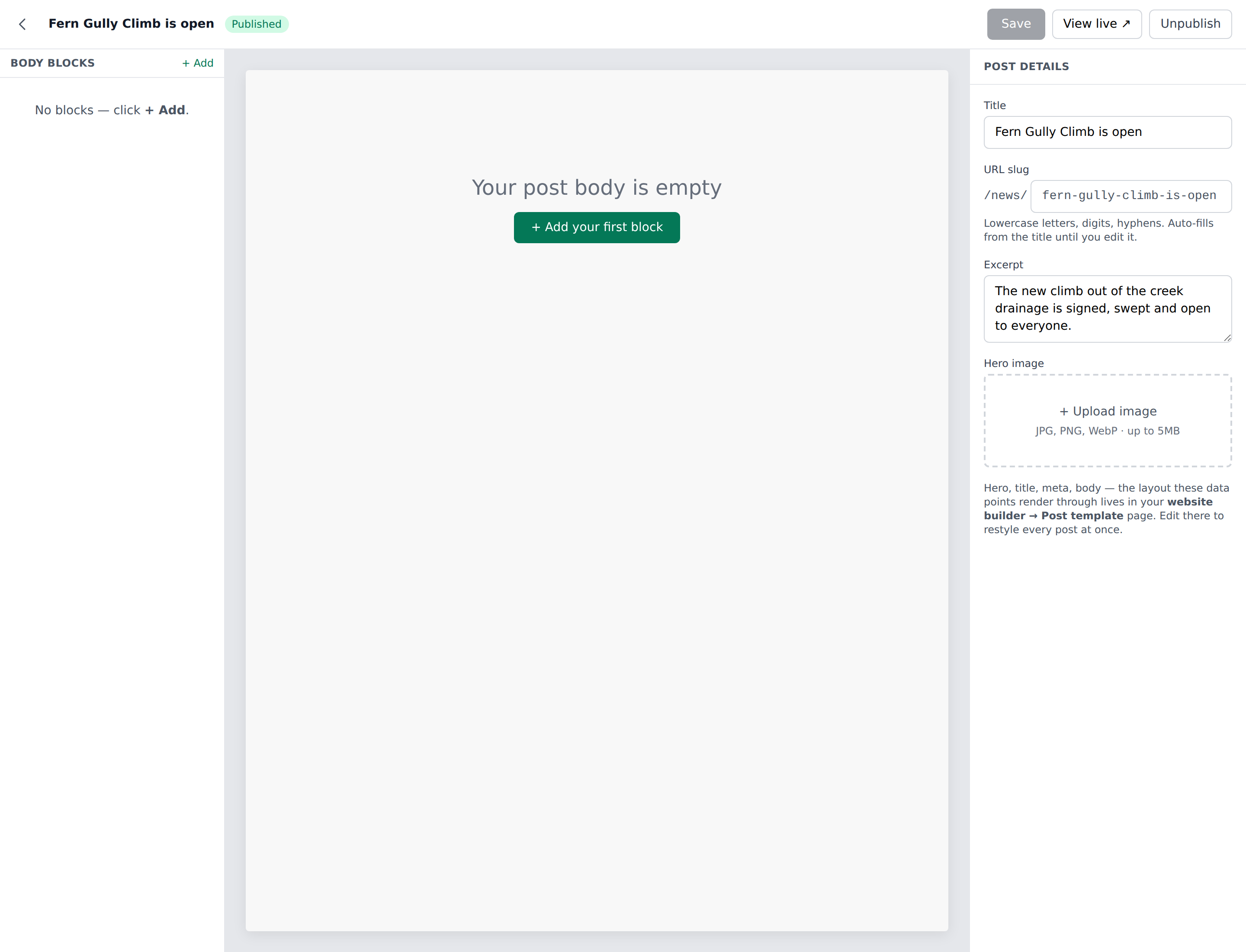This screenshot has height=952, width=1246.
Task: Click the Hero image label
Action: click(1013, 363)
